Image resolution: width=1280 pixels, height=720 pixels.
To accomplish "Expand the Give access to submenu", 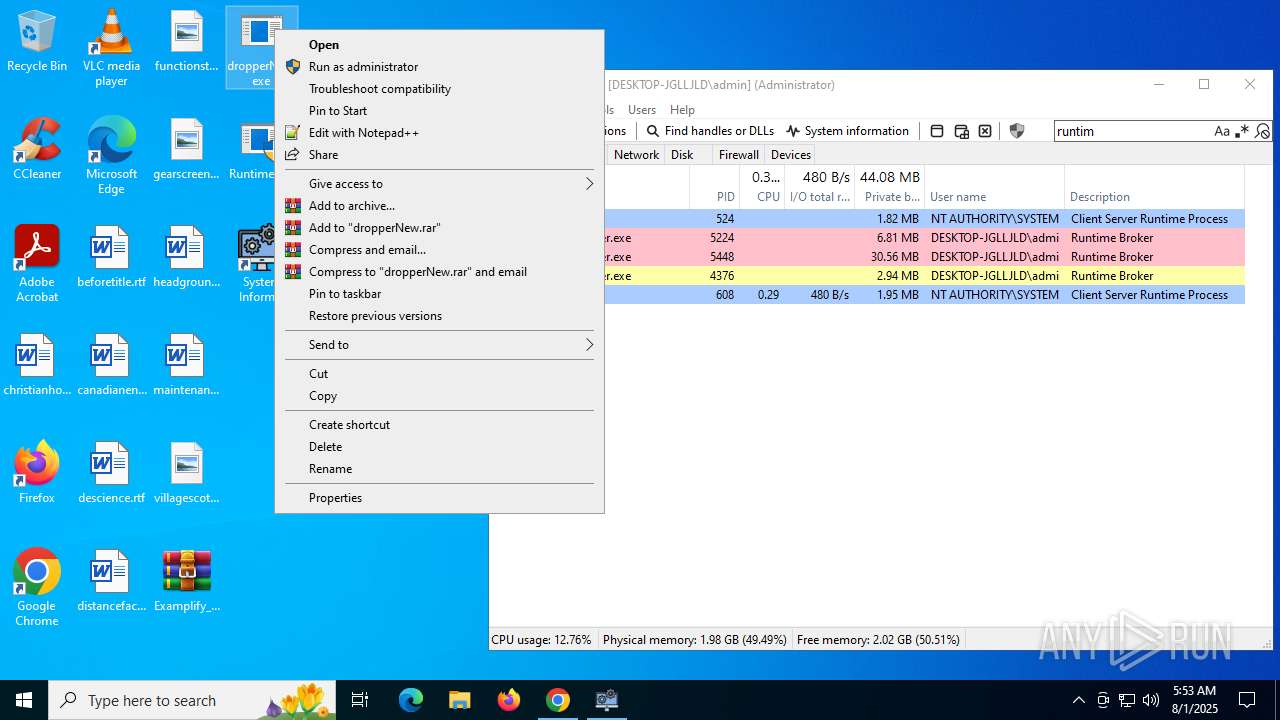I will coord(439,184).
